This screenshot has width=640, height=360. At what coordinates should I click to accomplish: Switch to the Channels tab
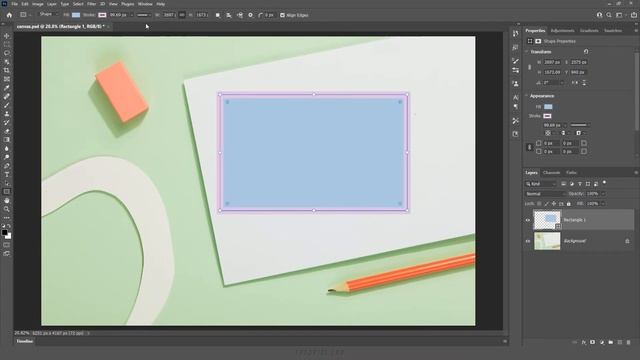coord(551,173)
